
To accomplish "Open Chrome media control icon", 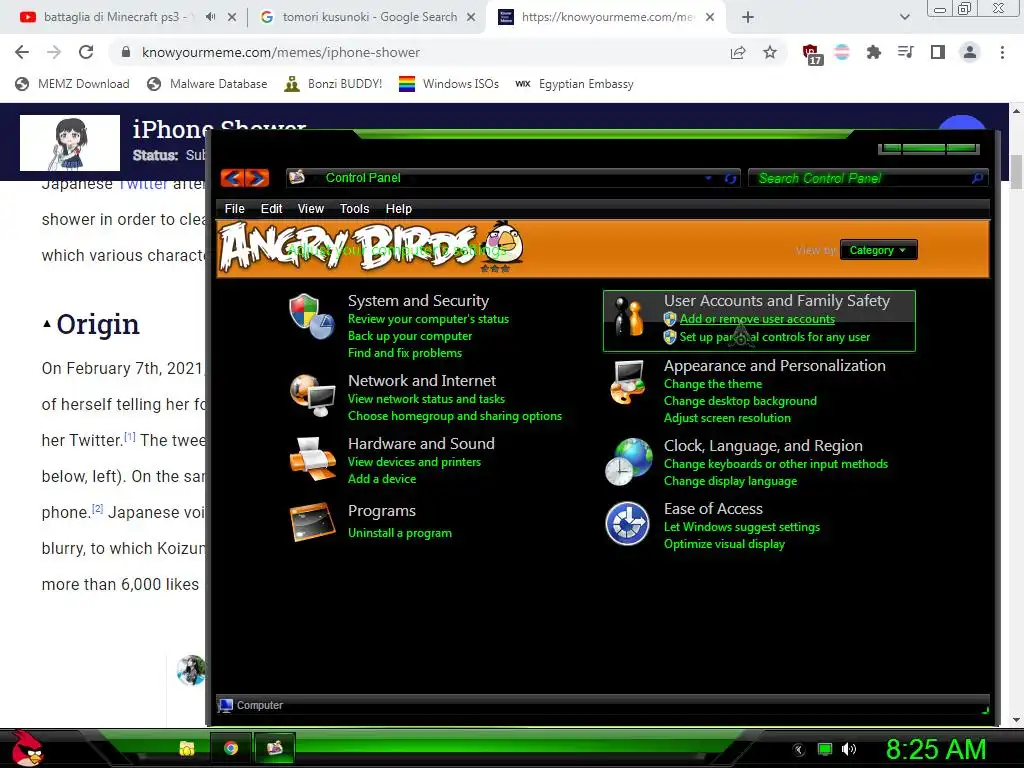I will pos(906,52).
